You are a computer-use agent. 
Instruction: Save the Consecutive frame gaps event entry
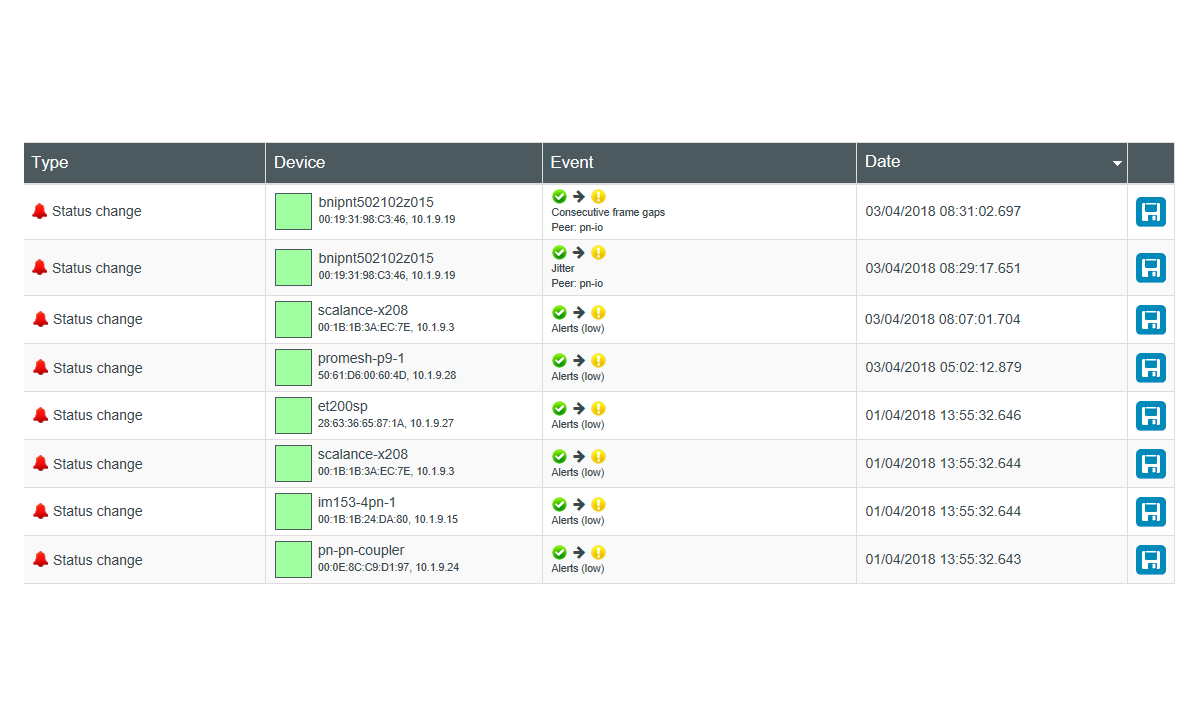pos(1151,212)
